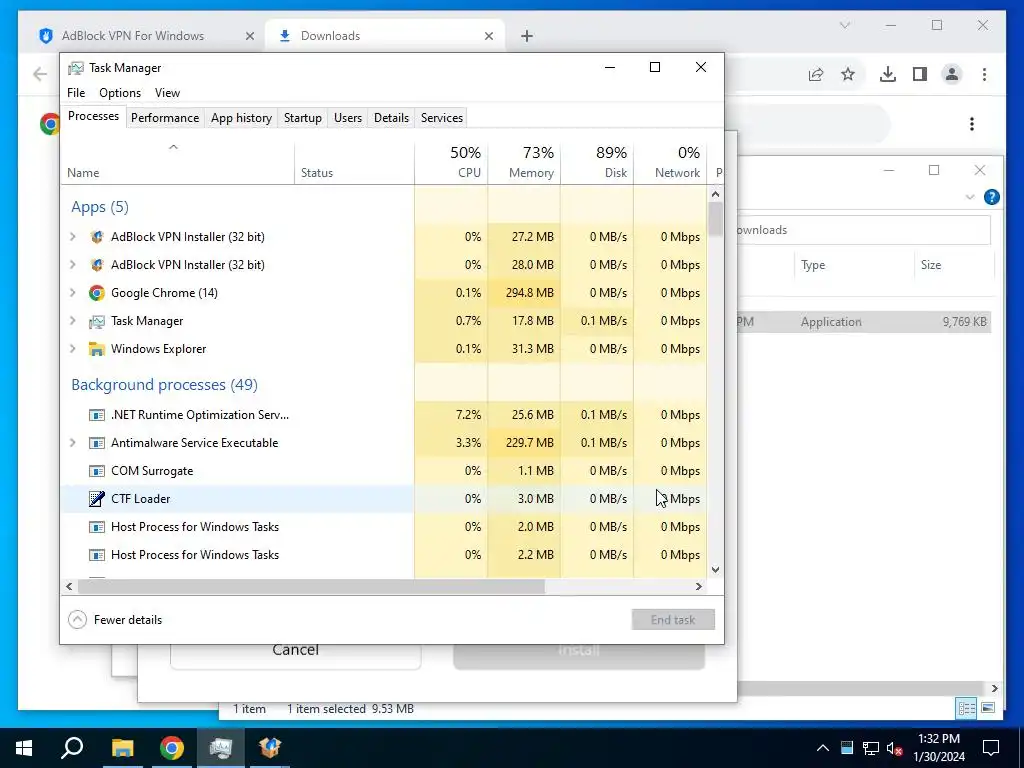Screen dimensions: 1024x768
Task: Click the Chrome taskbar icon
Action: pos(171,748)
